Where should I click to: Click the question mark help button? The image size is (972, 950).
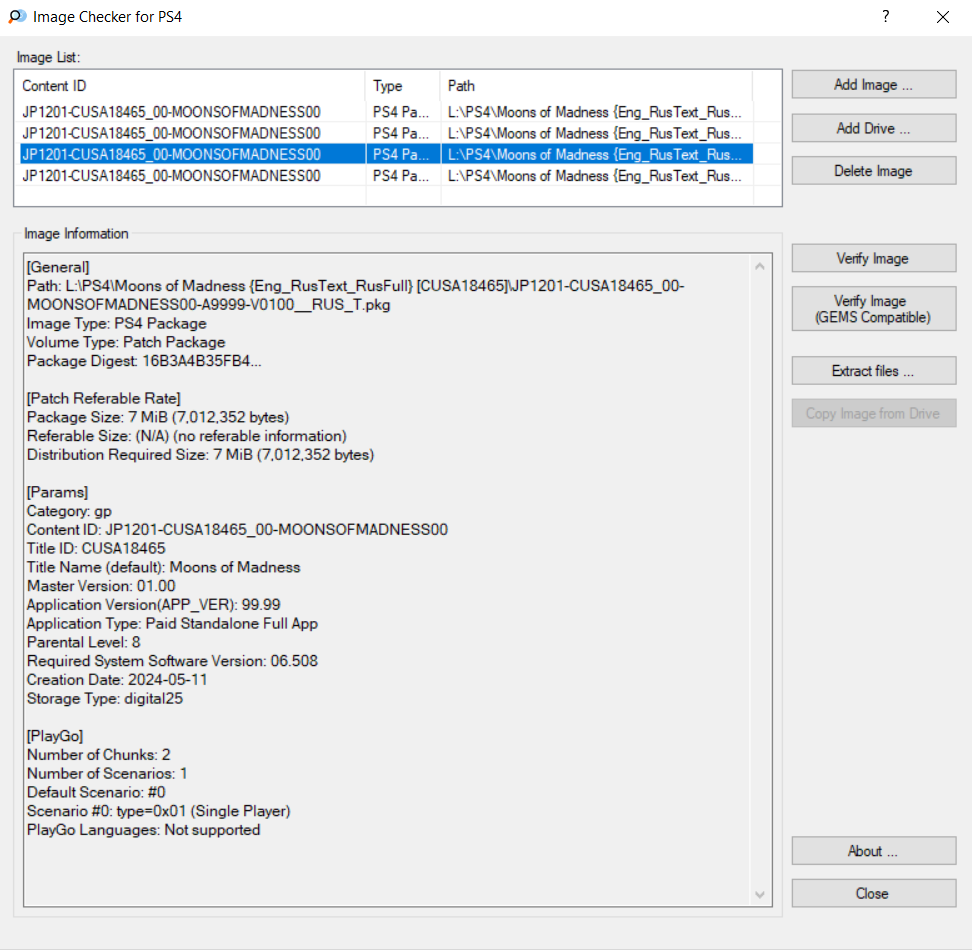point(885,17)
